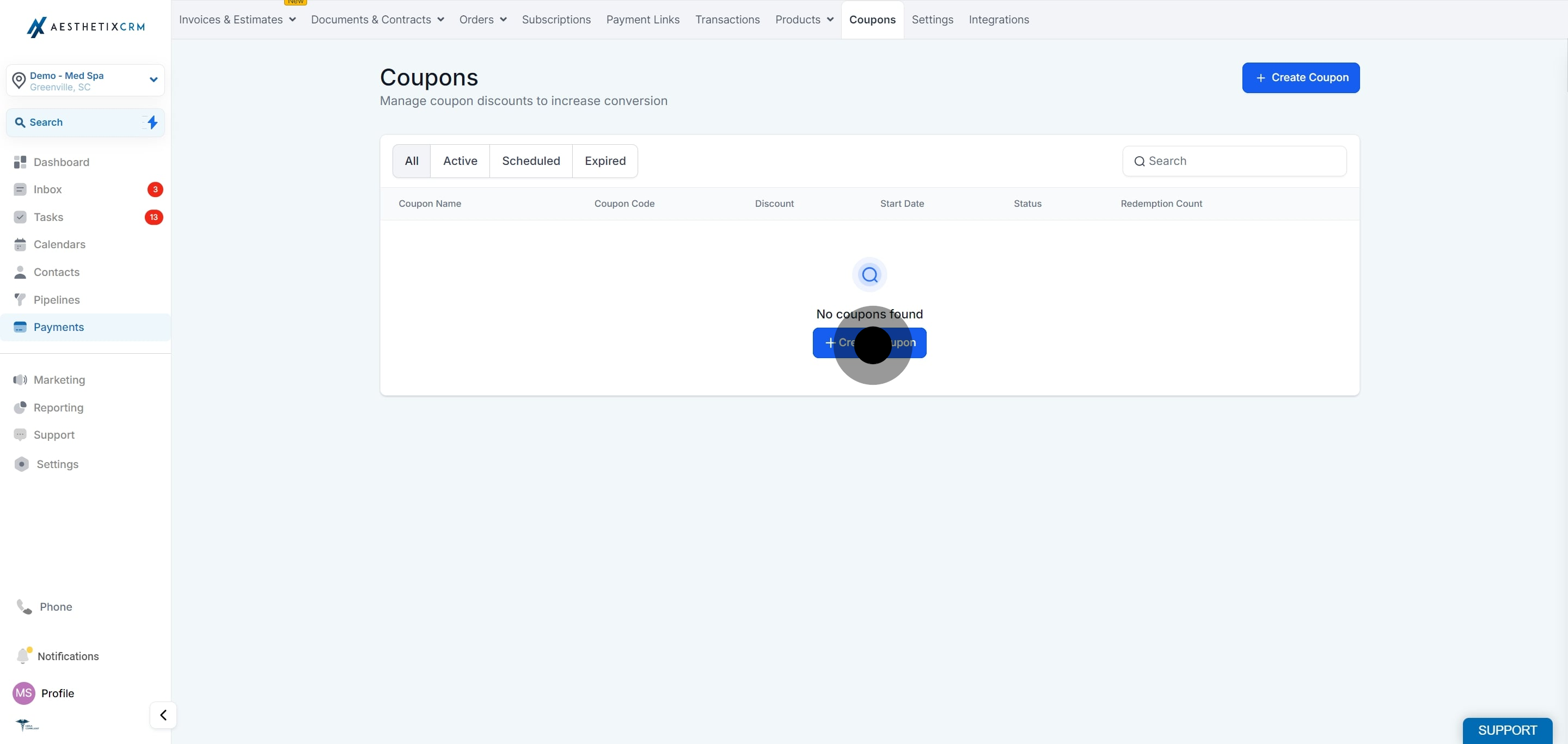
Task: Collapse the sidebar with chevron button
Action: coord(163,715)
